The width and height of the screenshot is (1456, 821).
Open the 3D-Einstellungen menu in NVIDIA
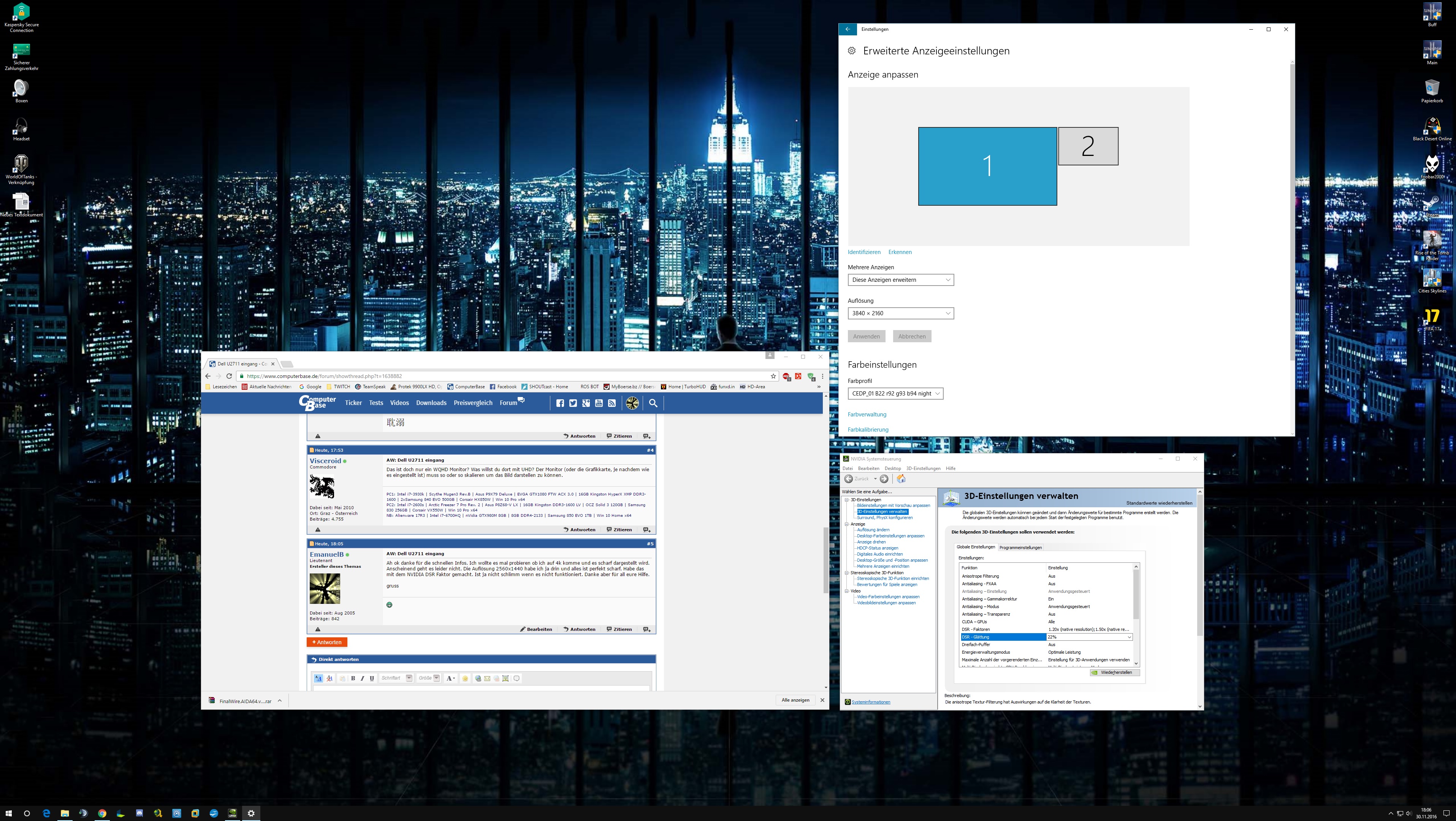923,469
